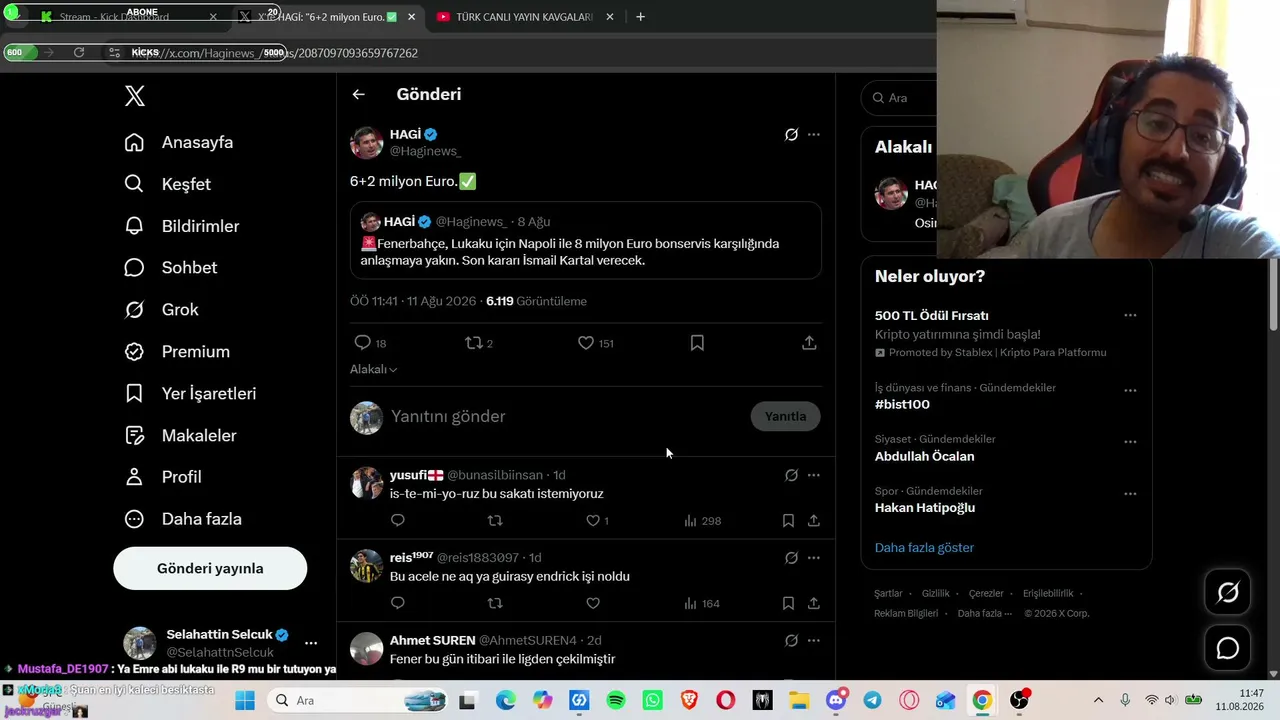Open the Gizlilik footer link

click(x=936, y=593)
